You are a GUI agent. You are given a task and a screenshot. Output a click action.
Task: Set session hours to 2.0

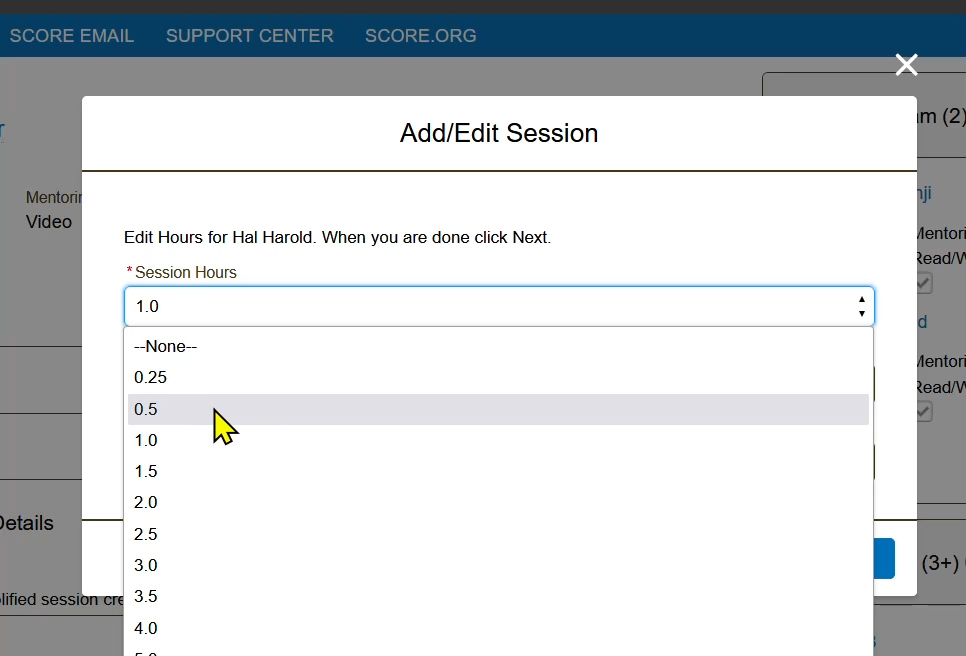(146, 502)
